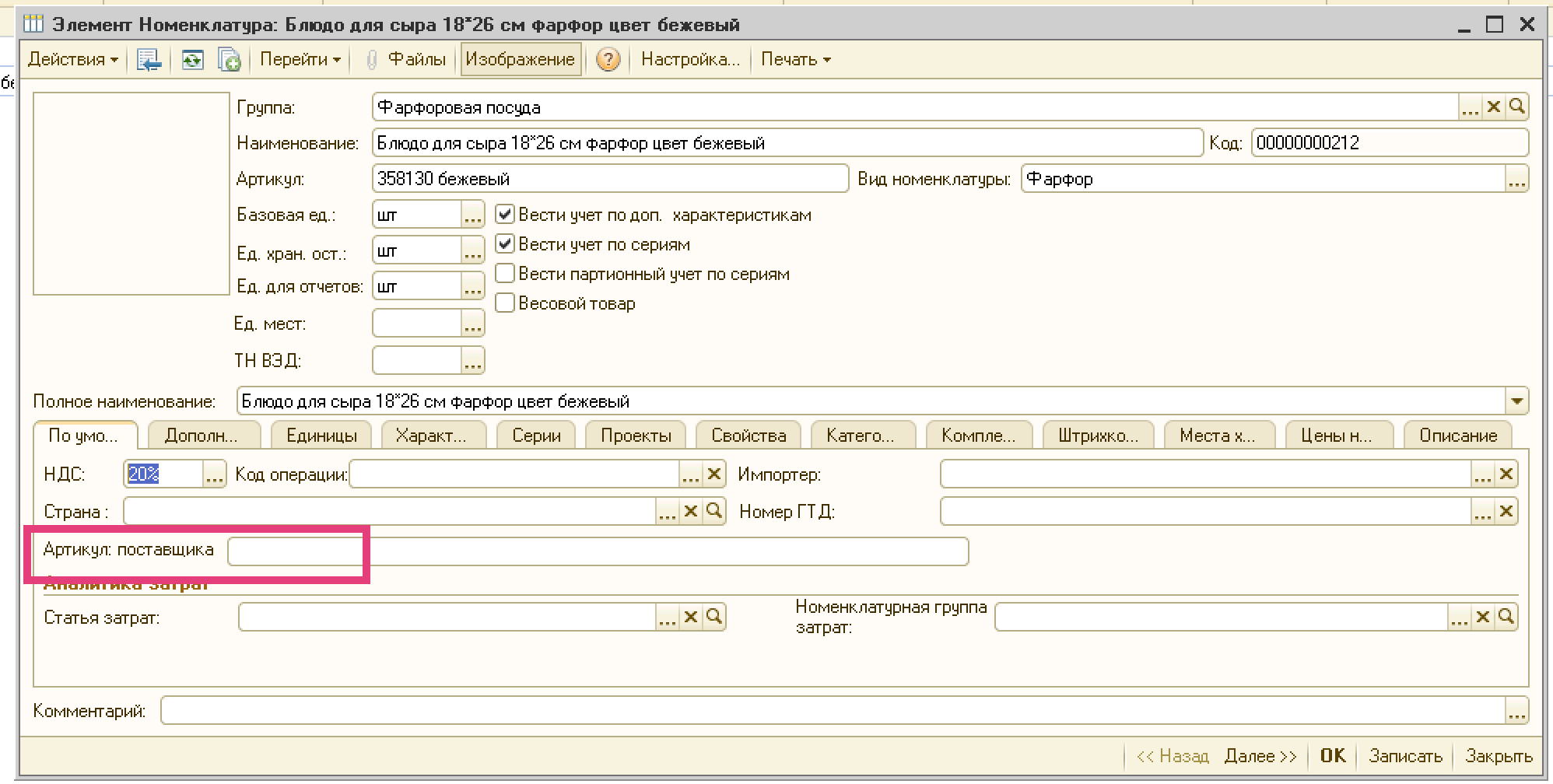Open the Описание tab
1553x784 pixels.
click(1457, 436)
